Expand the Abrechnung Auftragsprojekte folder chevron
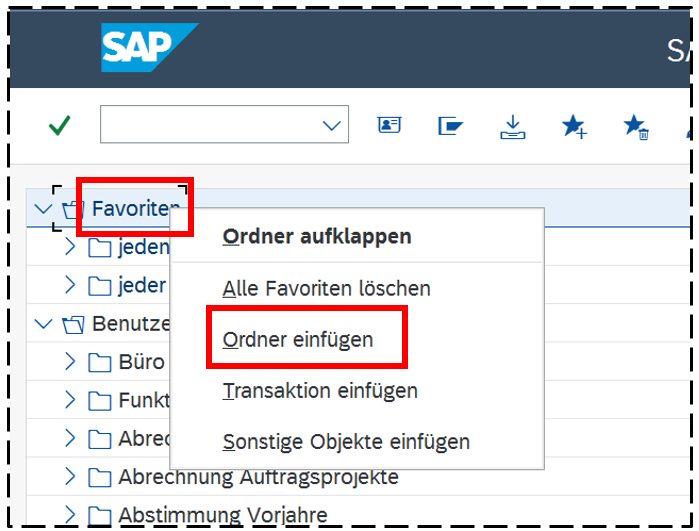The height and width of the screenshot is (531, 699). [70, 477]
